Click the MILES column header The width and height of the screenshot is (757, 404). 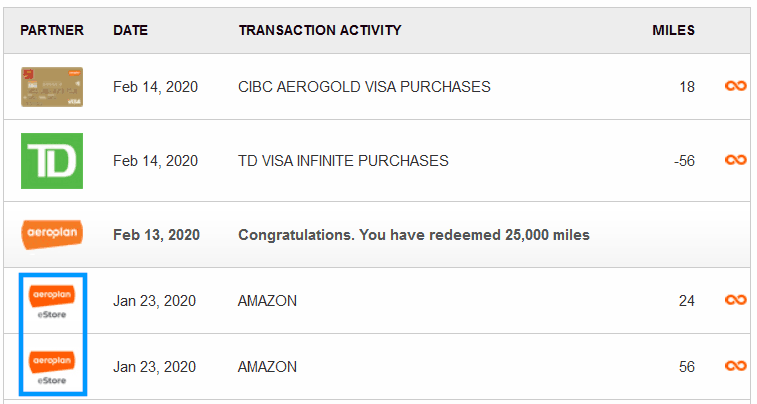(x=673, y=30)
